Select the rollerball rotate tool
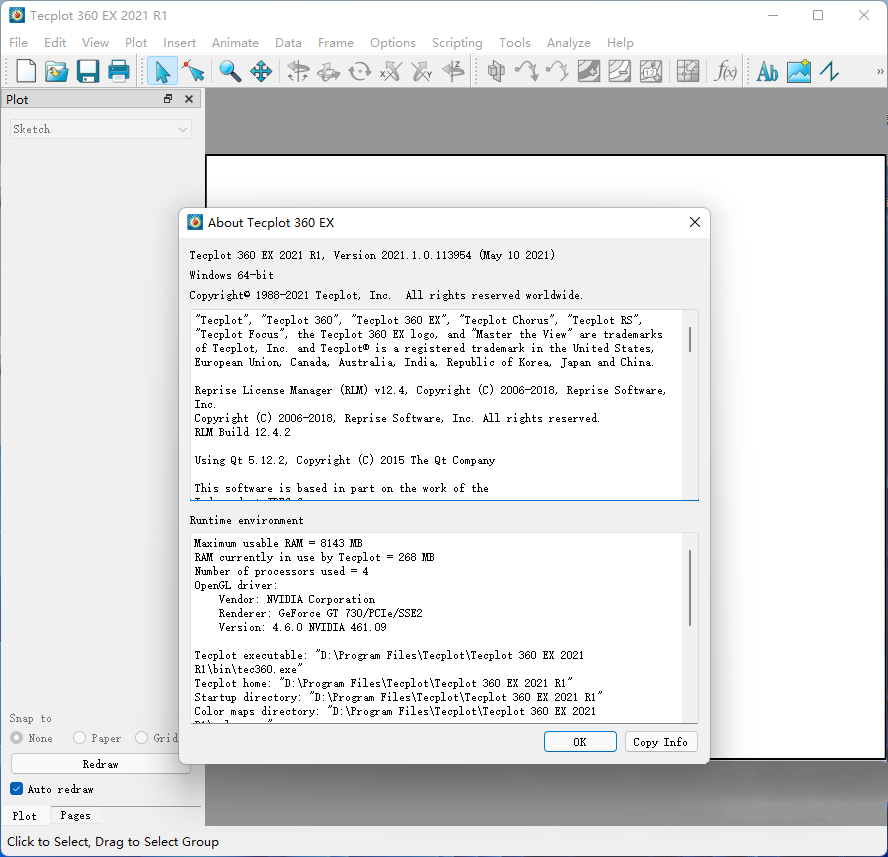This screenshot has width=888, height=857. [x=329, y=71]
